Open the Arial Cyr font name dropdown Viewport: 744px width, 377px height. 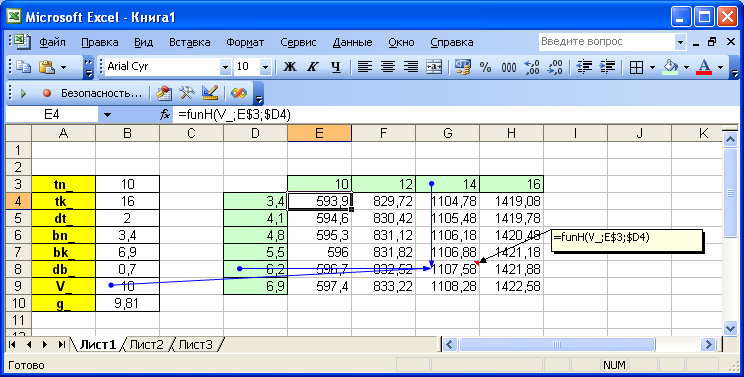click(x=225, y=67)
